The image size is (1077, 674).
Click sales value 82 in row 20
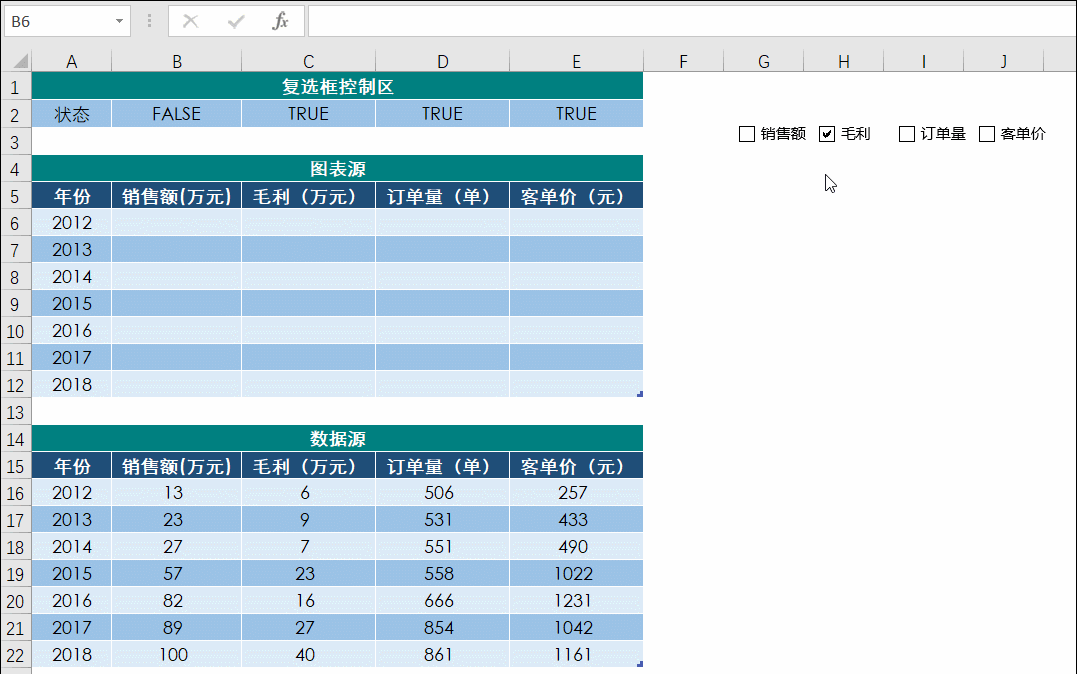(177, 600)
